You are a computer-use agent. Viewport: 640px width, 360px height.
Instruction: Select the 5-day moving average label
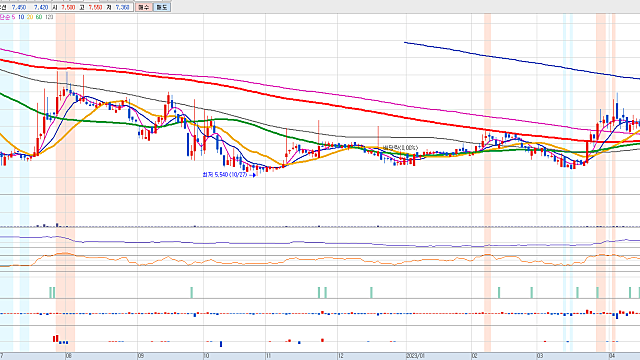click(x=13, y=17)
